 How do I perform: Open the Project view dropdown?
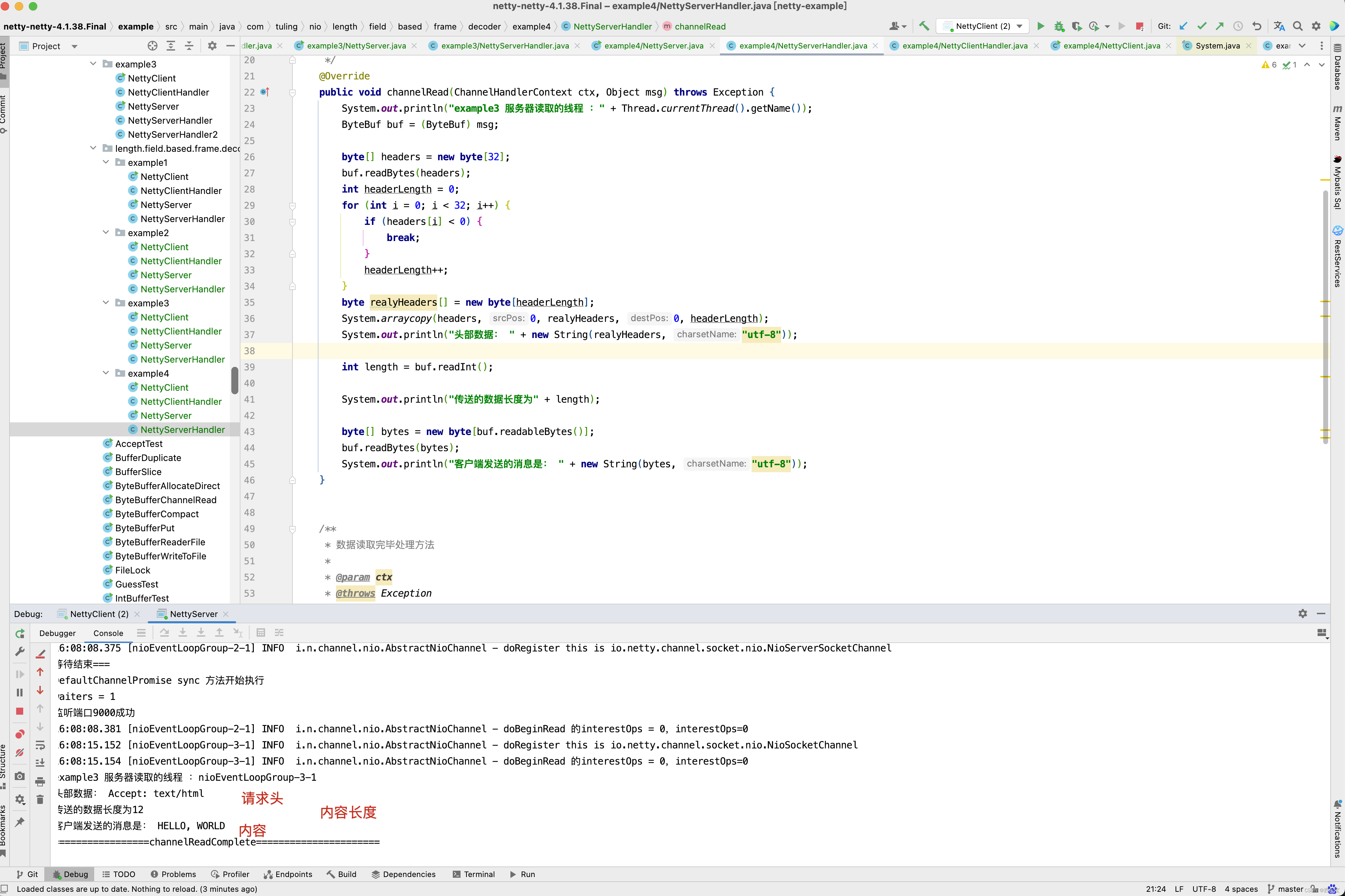click(74, 46)
